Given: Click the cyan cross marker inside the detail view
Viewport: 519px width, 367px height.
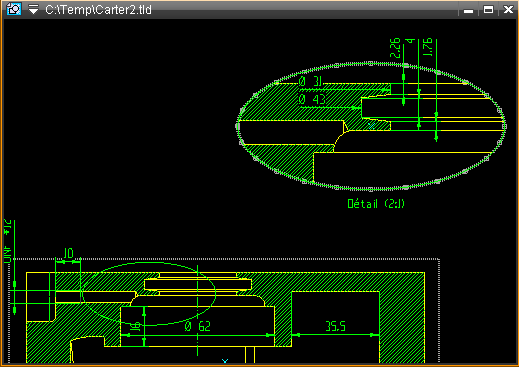Looking at the screenshot, I should pos(372,126).
